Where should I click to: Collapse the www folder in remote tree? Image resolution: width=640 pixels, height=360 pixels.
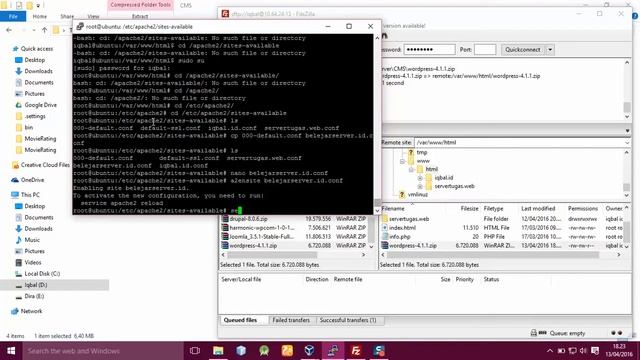point(402,161)
